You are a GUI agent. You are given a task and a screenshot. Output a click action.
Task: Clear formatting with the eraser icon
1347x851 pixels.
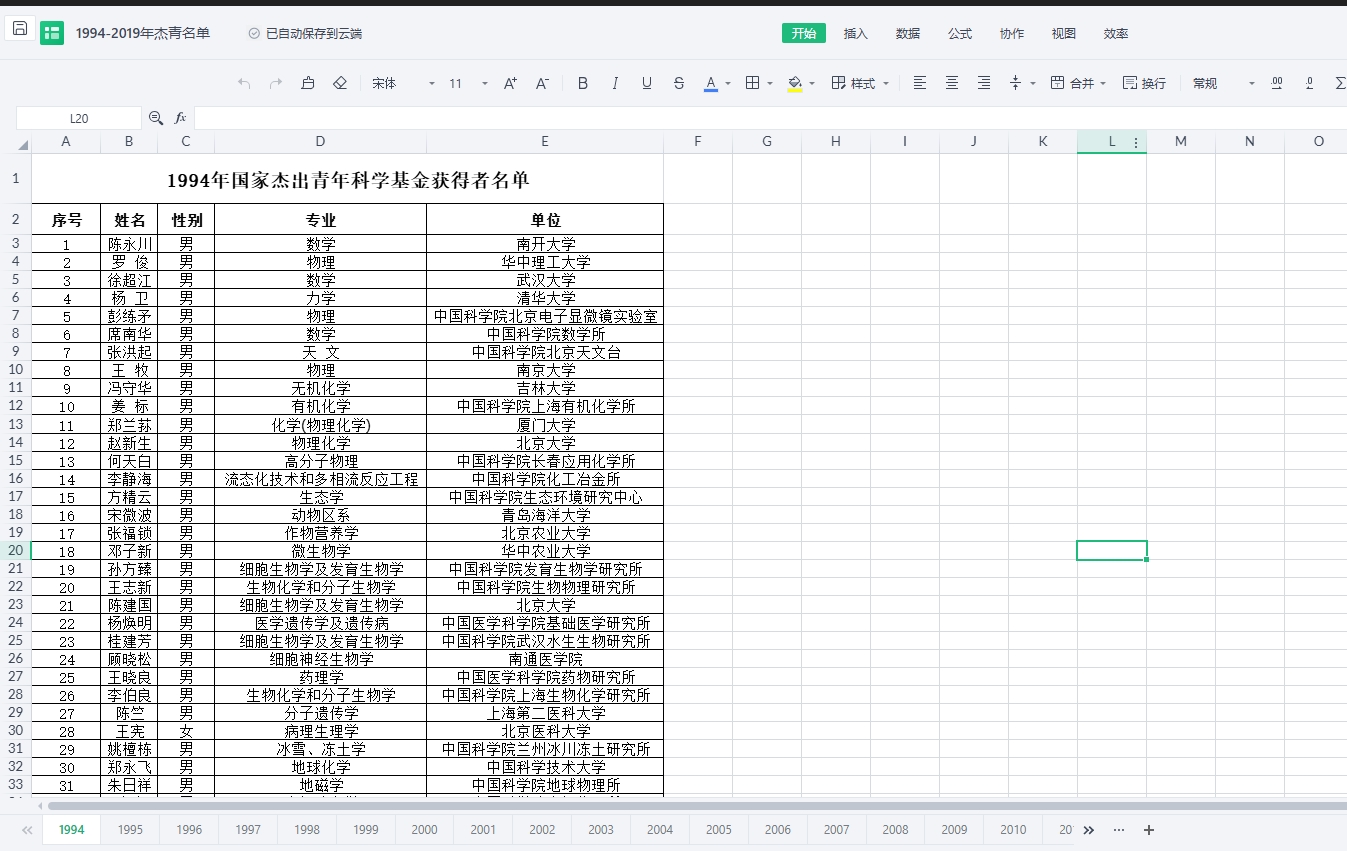340,83
